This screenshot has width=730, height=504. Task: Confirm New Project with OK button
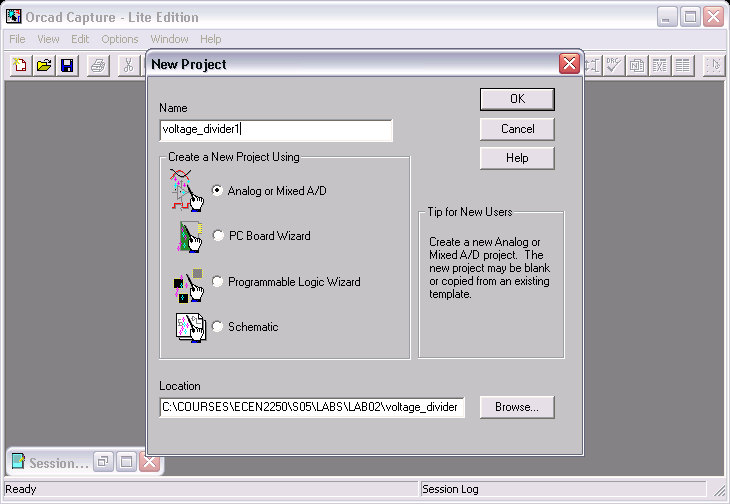click(x=517, y=99)
